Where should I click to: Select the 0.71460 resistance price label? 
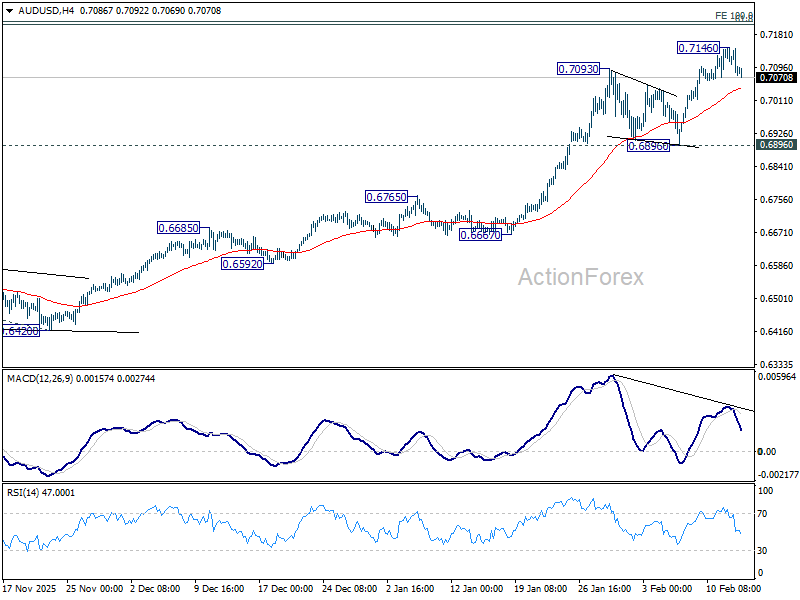pos(697,46)
